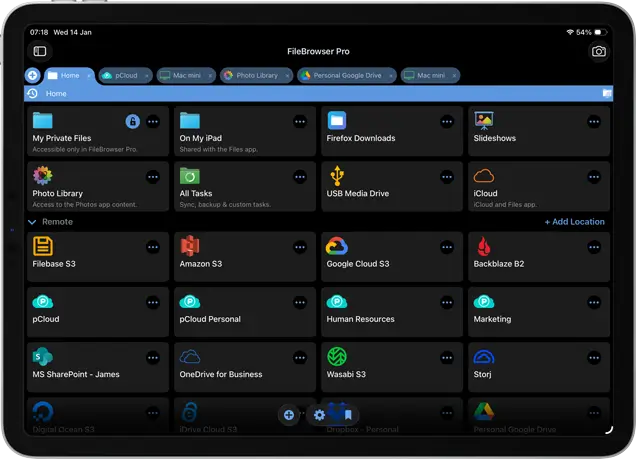Open more options for My Private Files
Image resolution: width=636 pixels, height=459 pixels.
(153, 122)
